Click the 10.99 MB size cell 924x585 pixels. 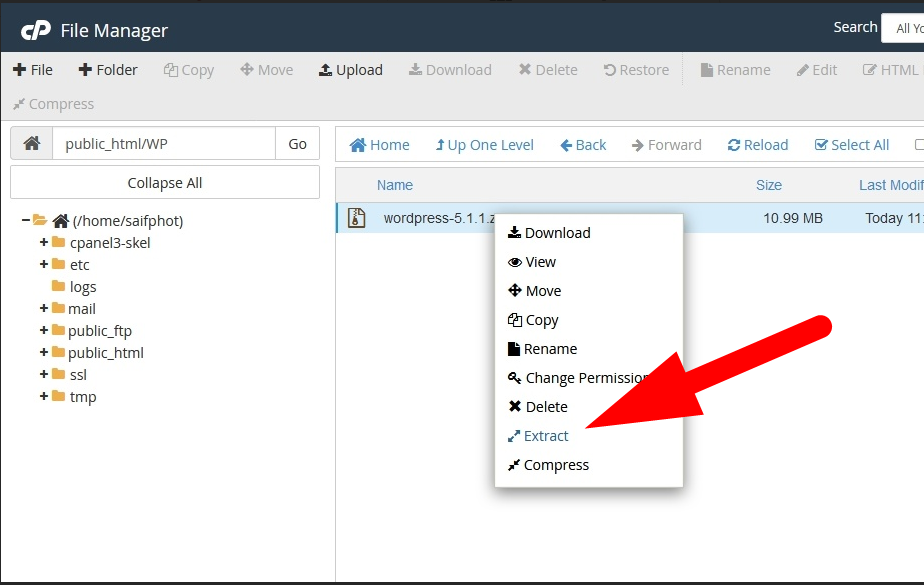pyautogui.click(x=793, y=218)
